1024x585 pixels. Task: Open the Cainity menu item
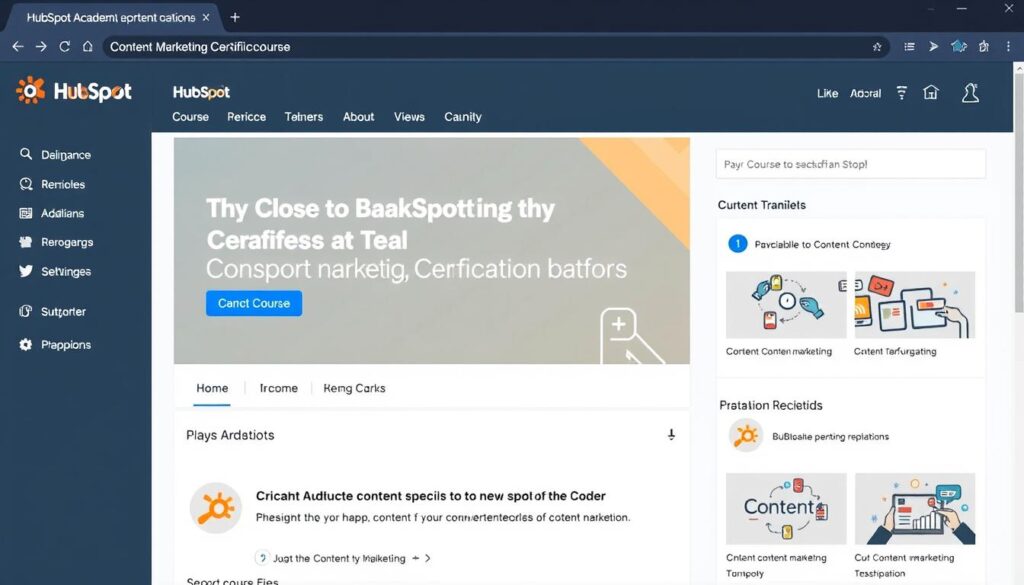coord(462,117)
